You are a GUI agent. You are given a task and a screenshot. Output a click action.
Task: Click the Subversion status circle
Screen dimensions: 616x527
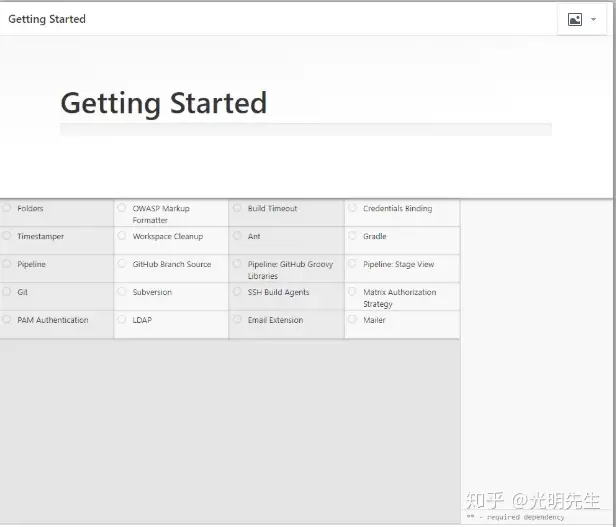(x=122, y=291)
